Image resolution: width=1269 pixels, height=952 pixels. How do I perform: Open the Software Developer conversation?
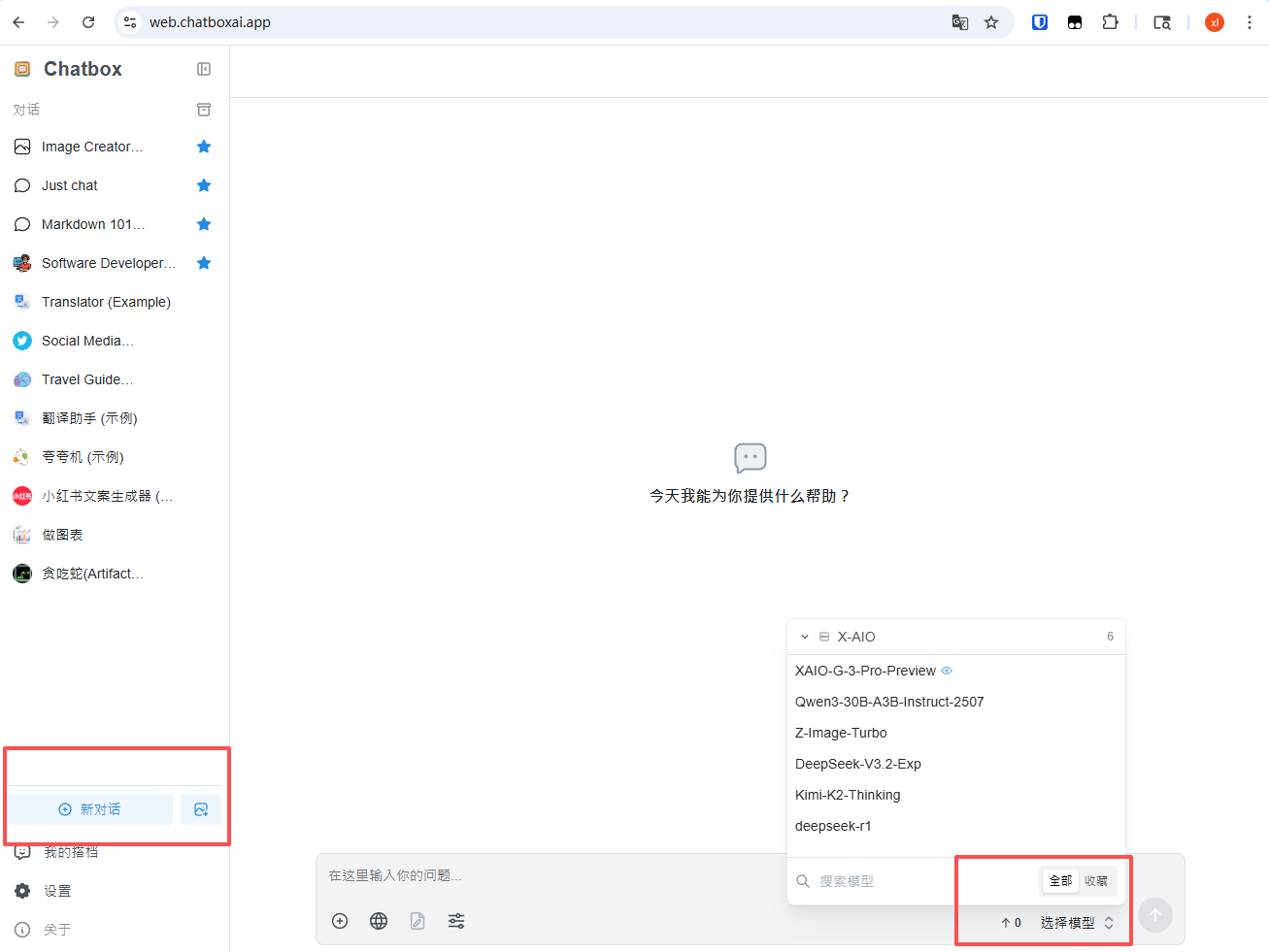point(109,263)
